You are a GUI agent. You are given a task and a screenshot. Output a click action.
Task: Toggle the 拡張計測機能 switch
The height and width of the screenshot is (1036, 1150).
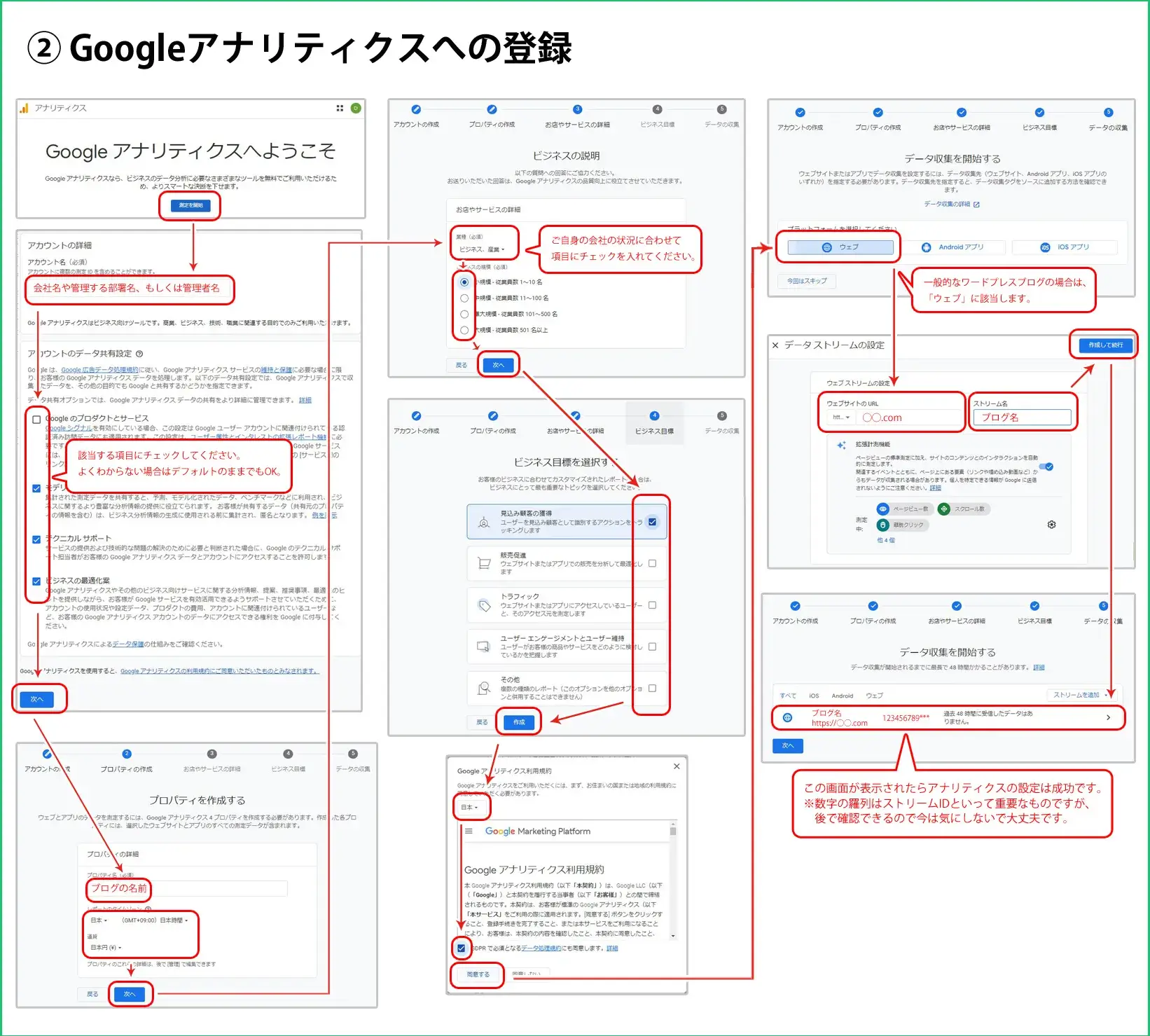tap(1046, 467)
